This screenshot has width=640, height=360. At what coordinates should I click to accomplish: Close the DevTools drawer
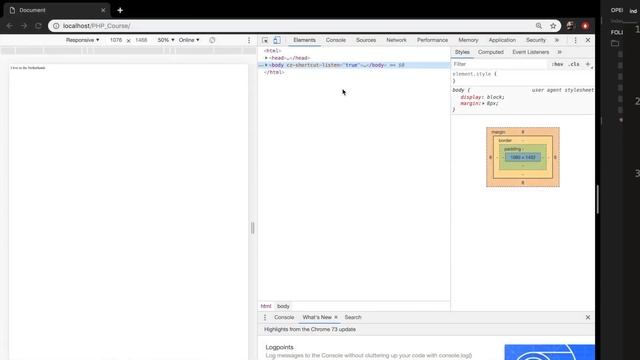coord(588,317)
